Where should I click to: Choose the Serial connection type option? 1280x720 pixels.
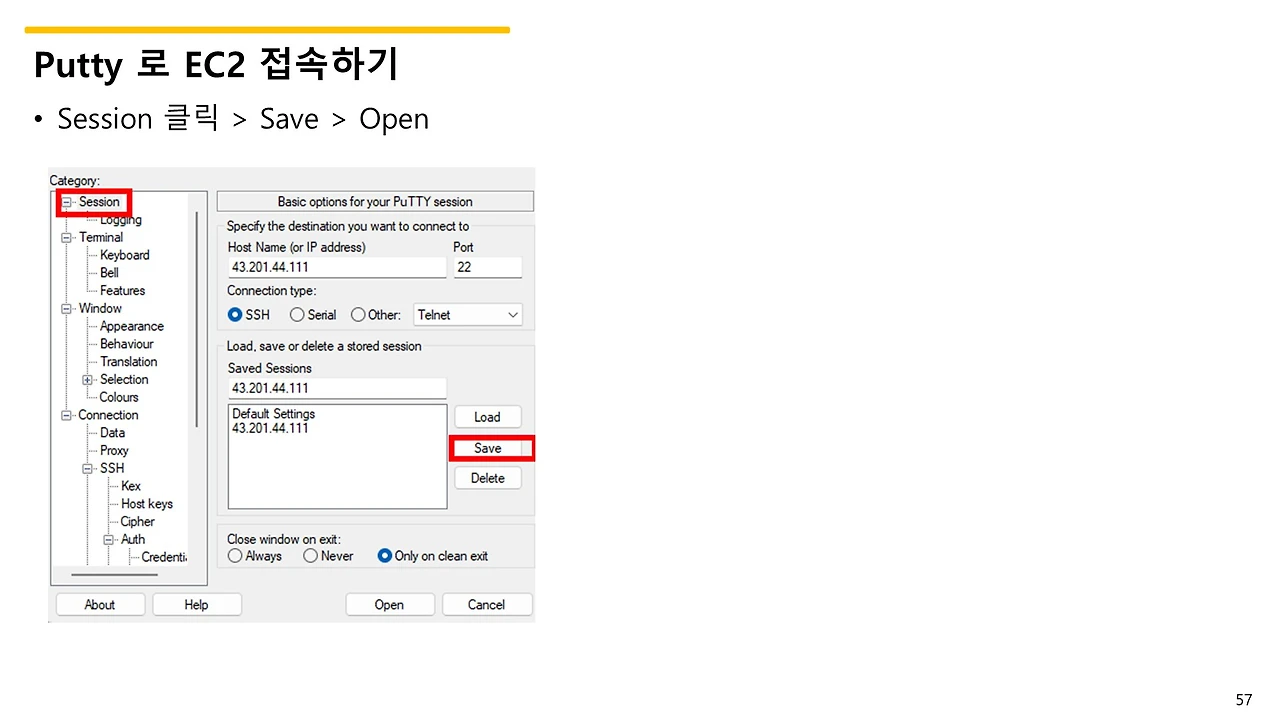coord(297,315)
